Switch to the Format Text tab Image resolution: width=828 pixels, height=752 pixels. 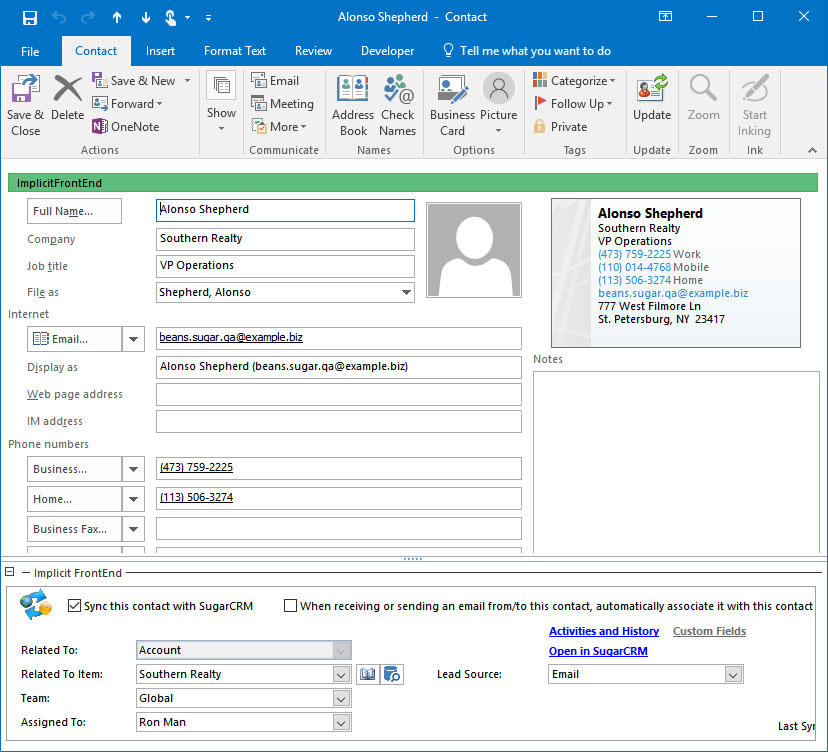[235, 51]
